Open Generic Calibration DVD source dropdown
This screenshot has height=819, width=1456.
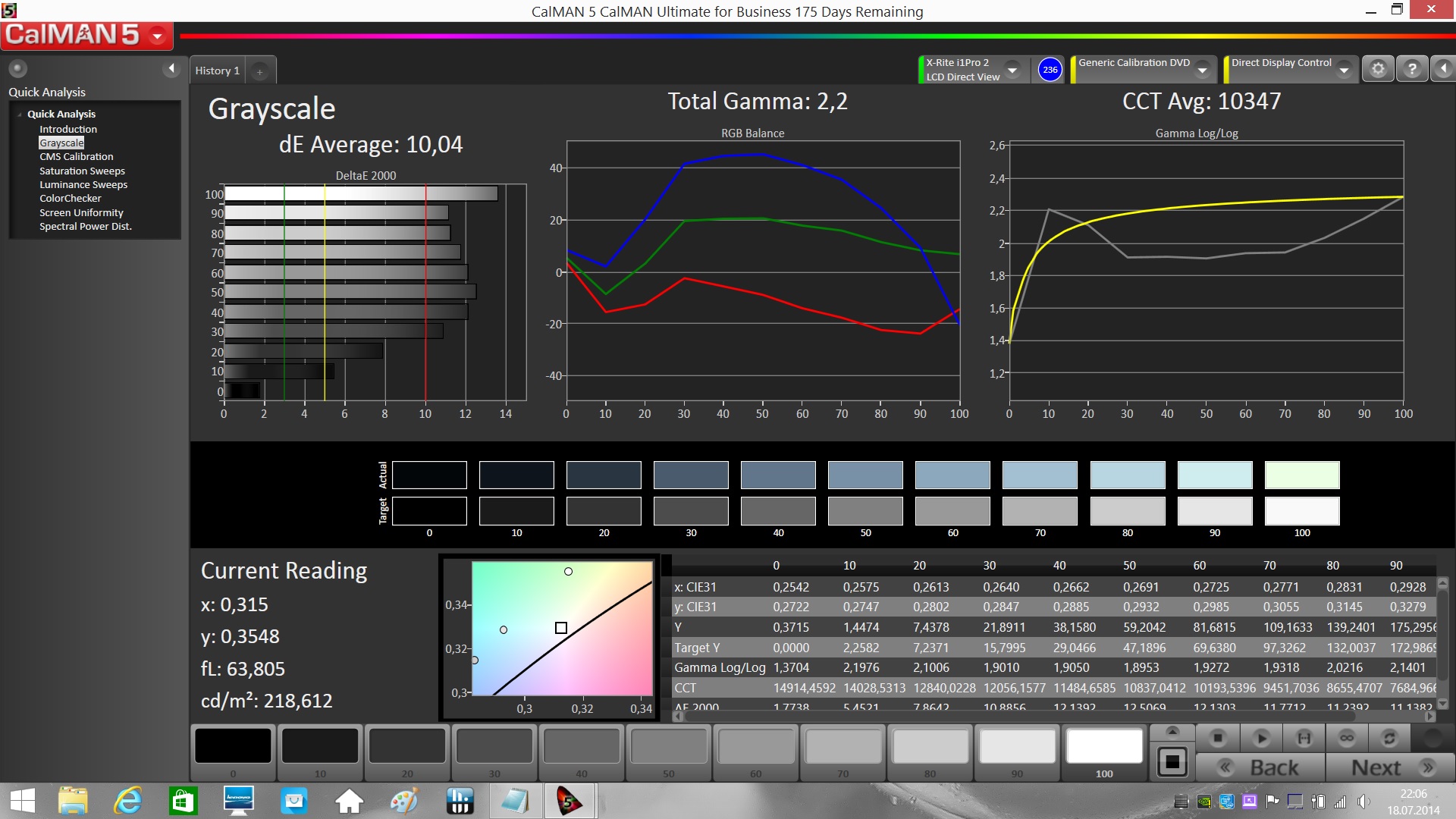pyautogui.click(x=1202, y=70)
